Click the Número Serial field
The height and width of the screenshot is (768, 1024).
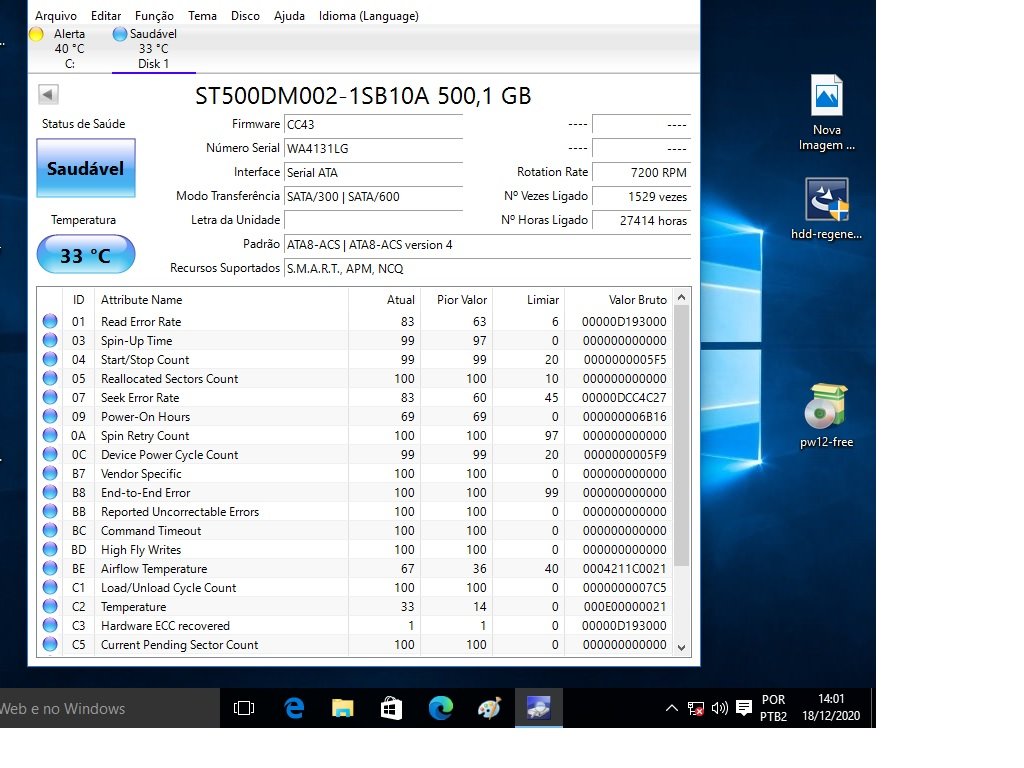373,148
